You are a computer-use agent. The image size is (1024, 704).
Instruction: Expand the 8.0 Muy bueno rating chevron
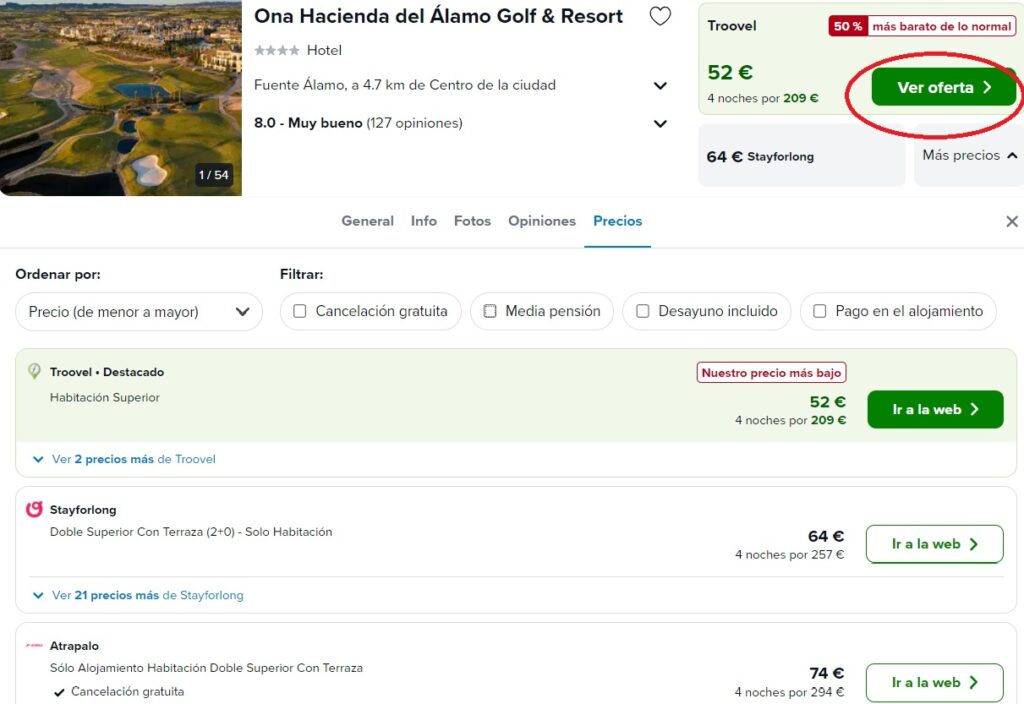pos(660,123)
